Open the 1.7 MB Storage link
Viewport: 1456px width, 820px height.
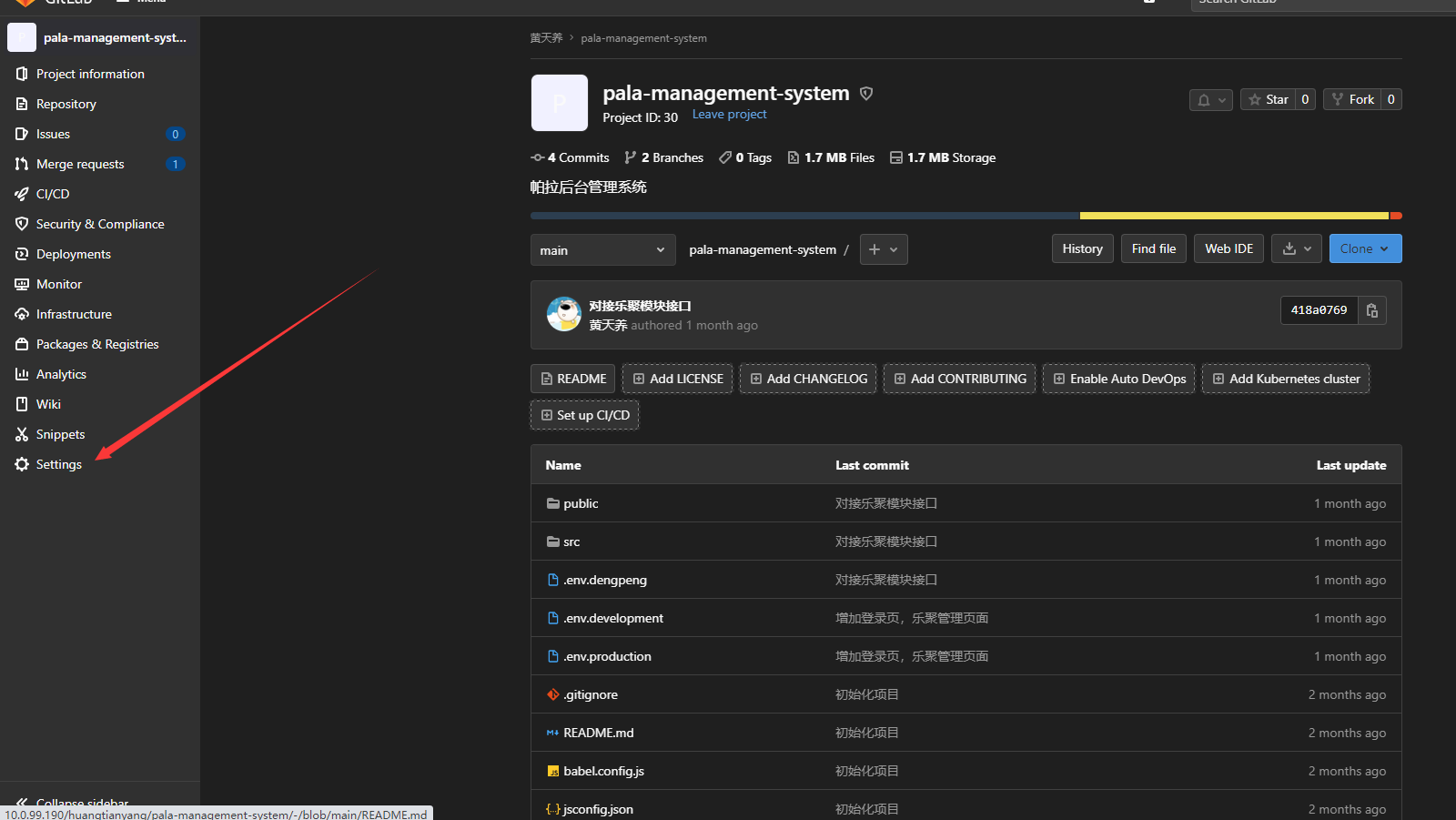click(x=943, y=157)
